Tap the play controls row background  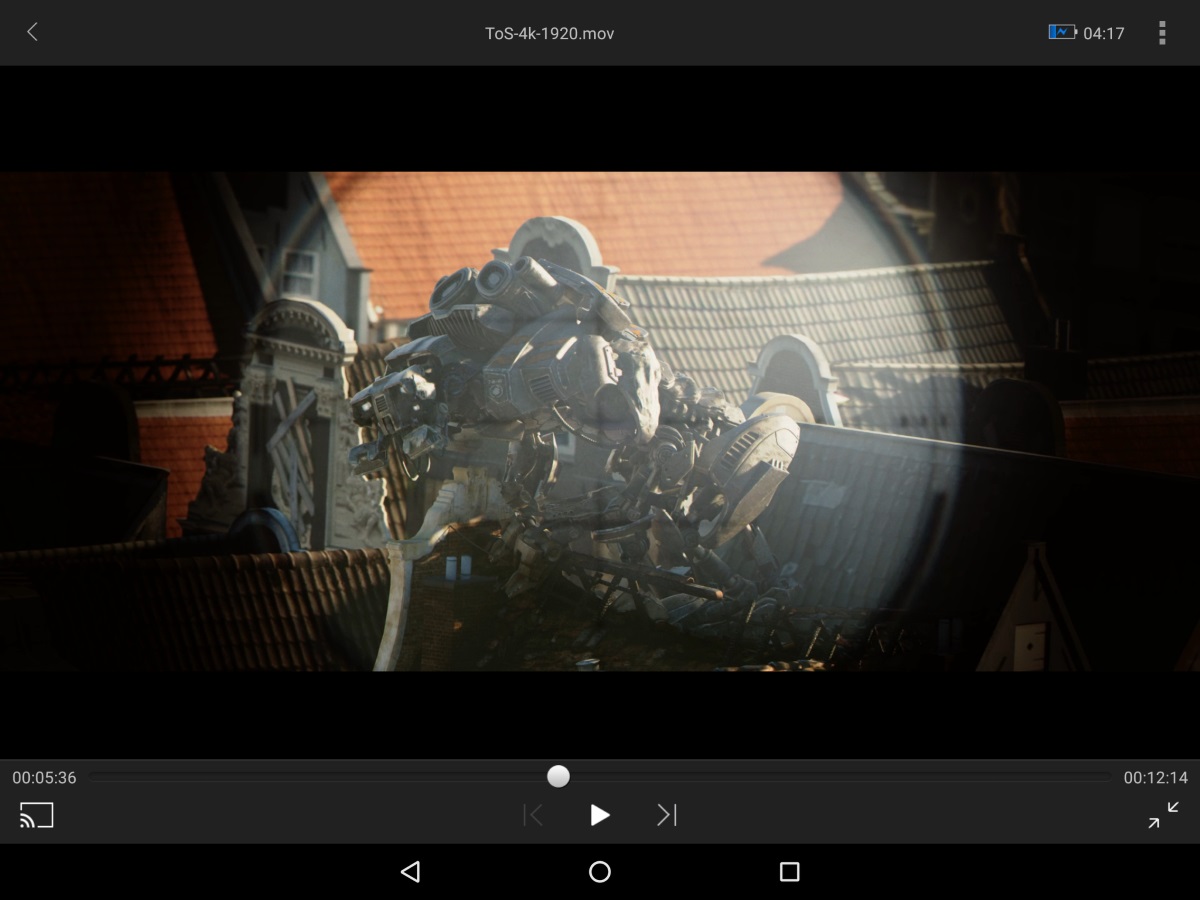[300, 815]
